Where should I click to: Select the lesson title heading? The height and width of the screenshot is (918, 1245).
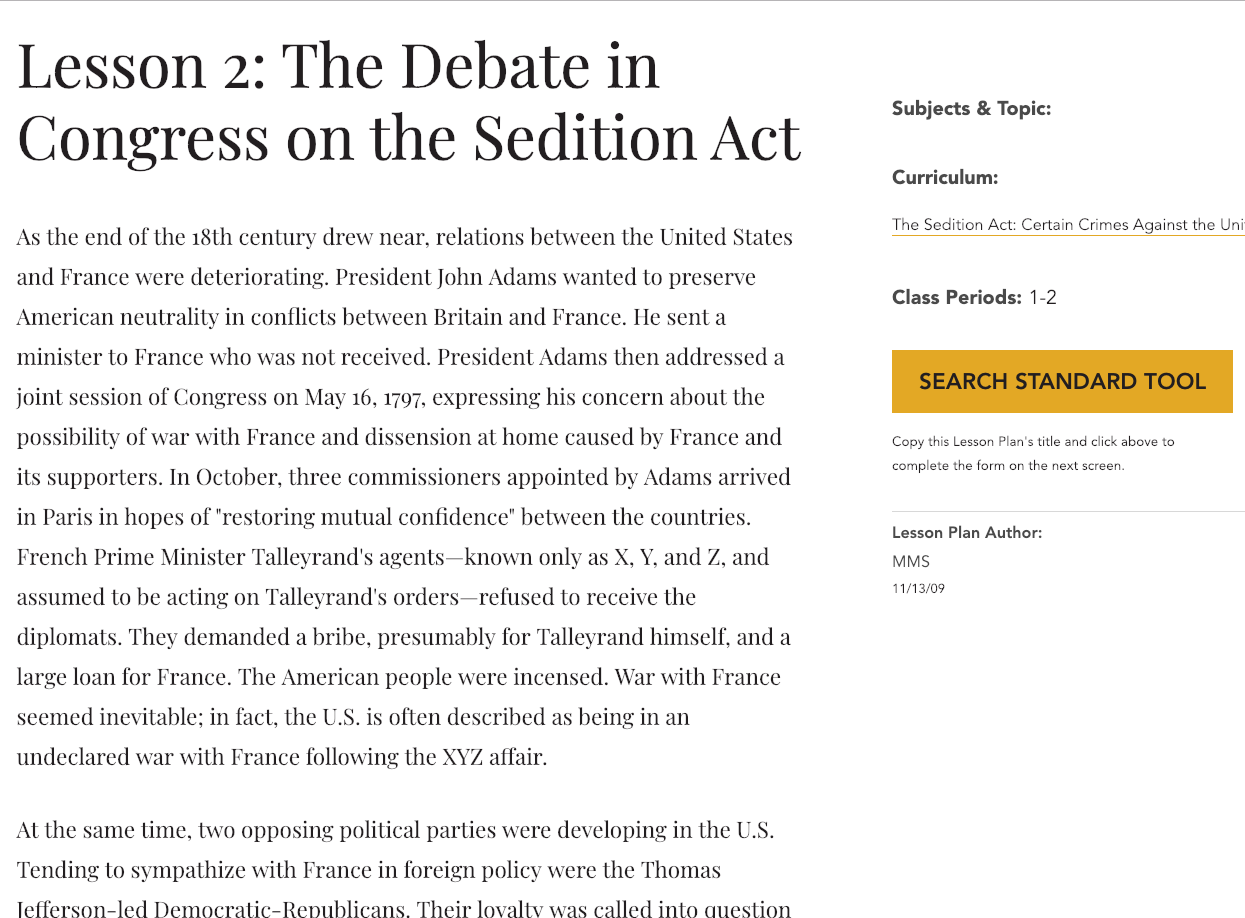click(x=408, y=100)
